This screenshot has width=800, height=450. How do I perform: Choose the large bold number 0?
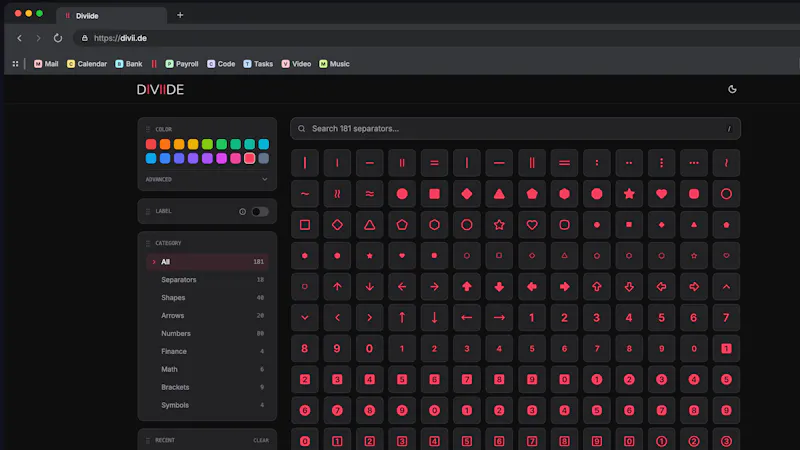pos(369,348)
